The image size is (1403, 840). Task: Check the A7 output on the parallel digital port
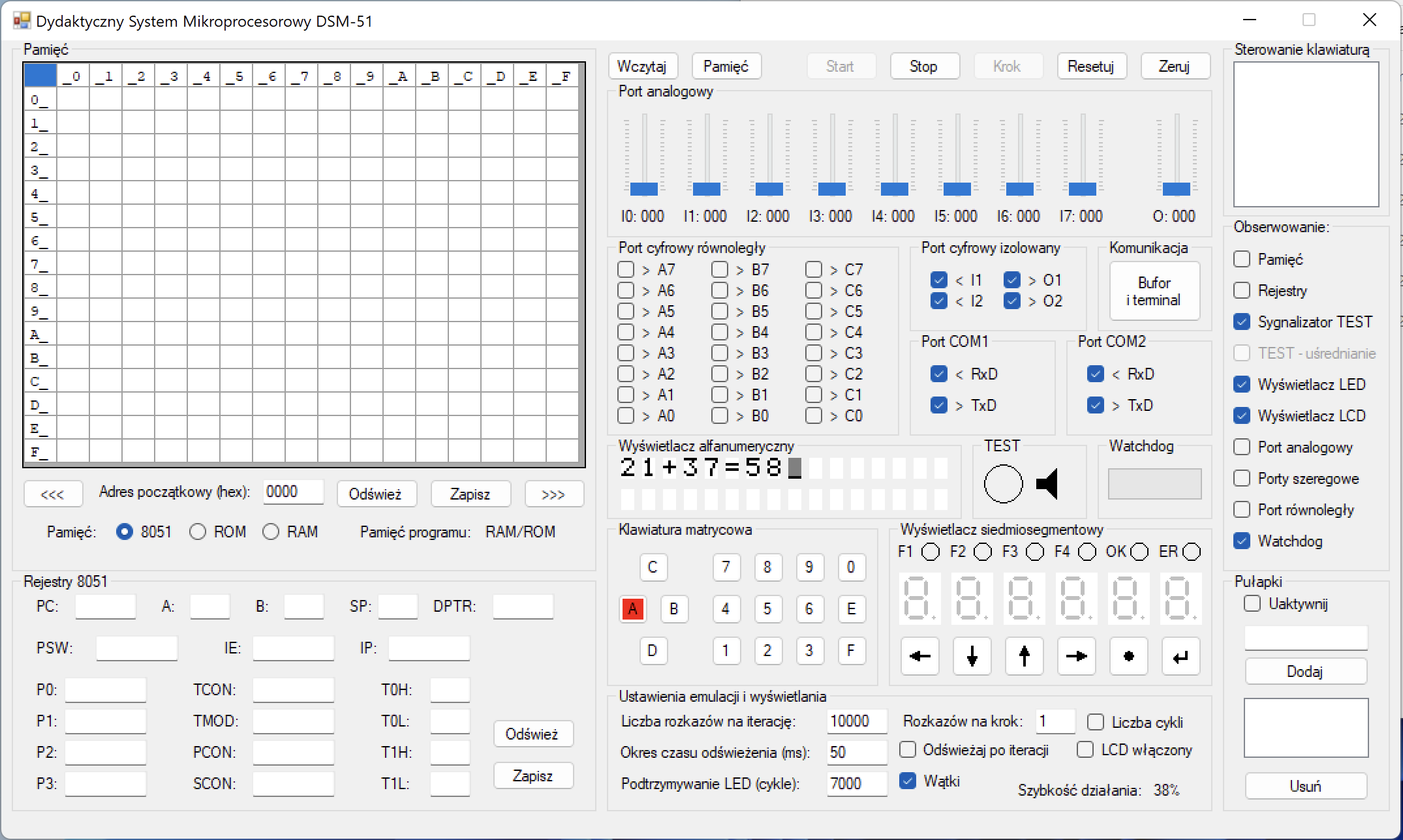point(626,269)
